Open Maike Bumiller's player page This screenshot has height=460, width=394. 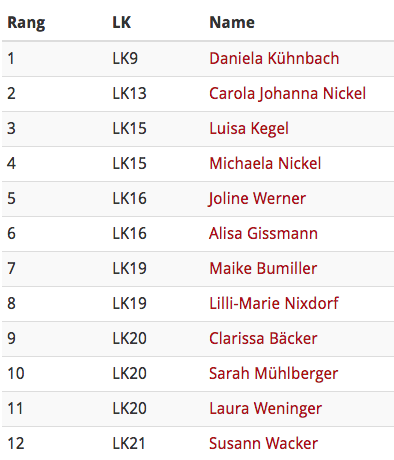point(263,268)
